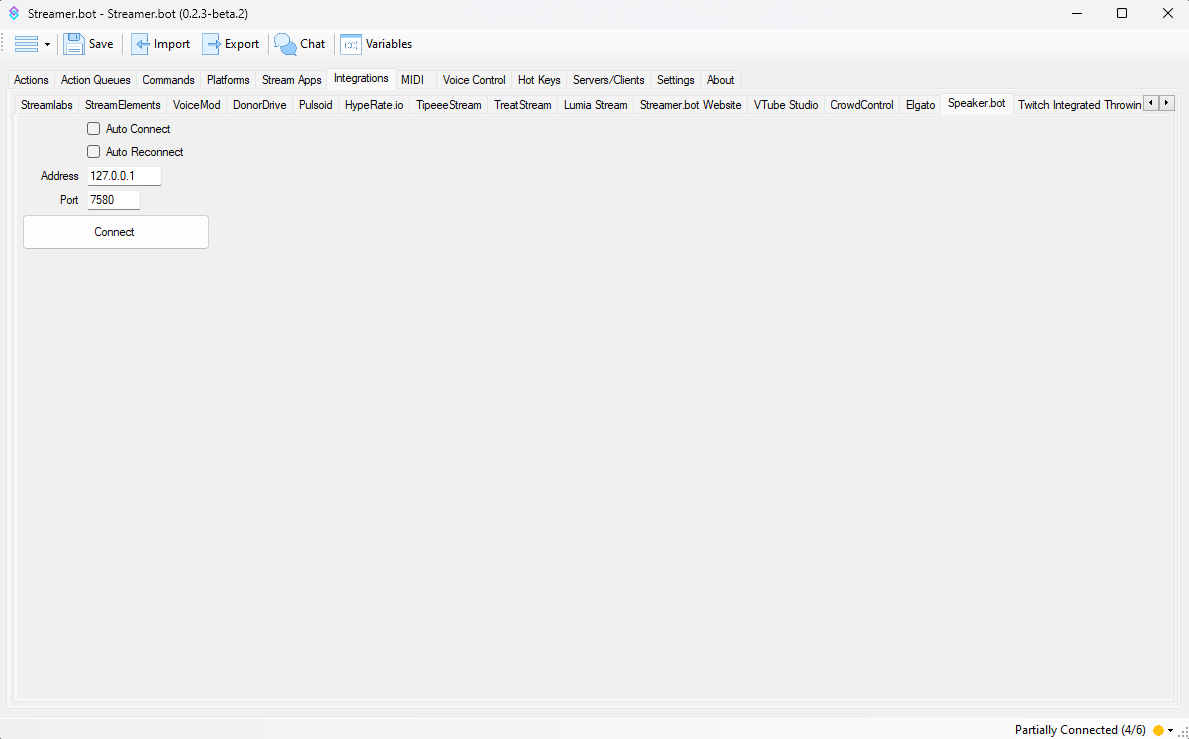This screenshot has height=739, width=1189.
Task: Click the Export arrow icon
Action: (x=212, y=44)
